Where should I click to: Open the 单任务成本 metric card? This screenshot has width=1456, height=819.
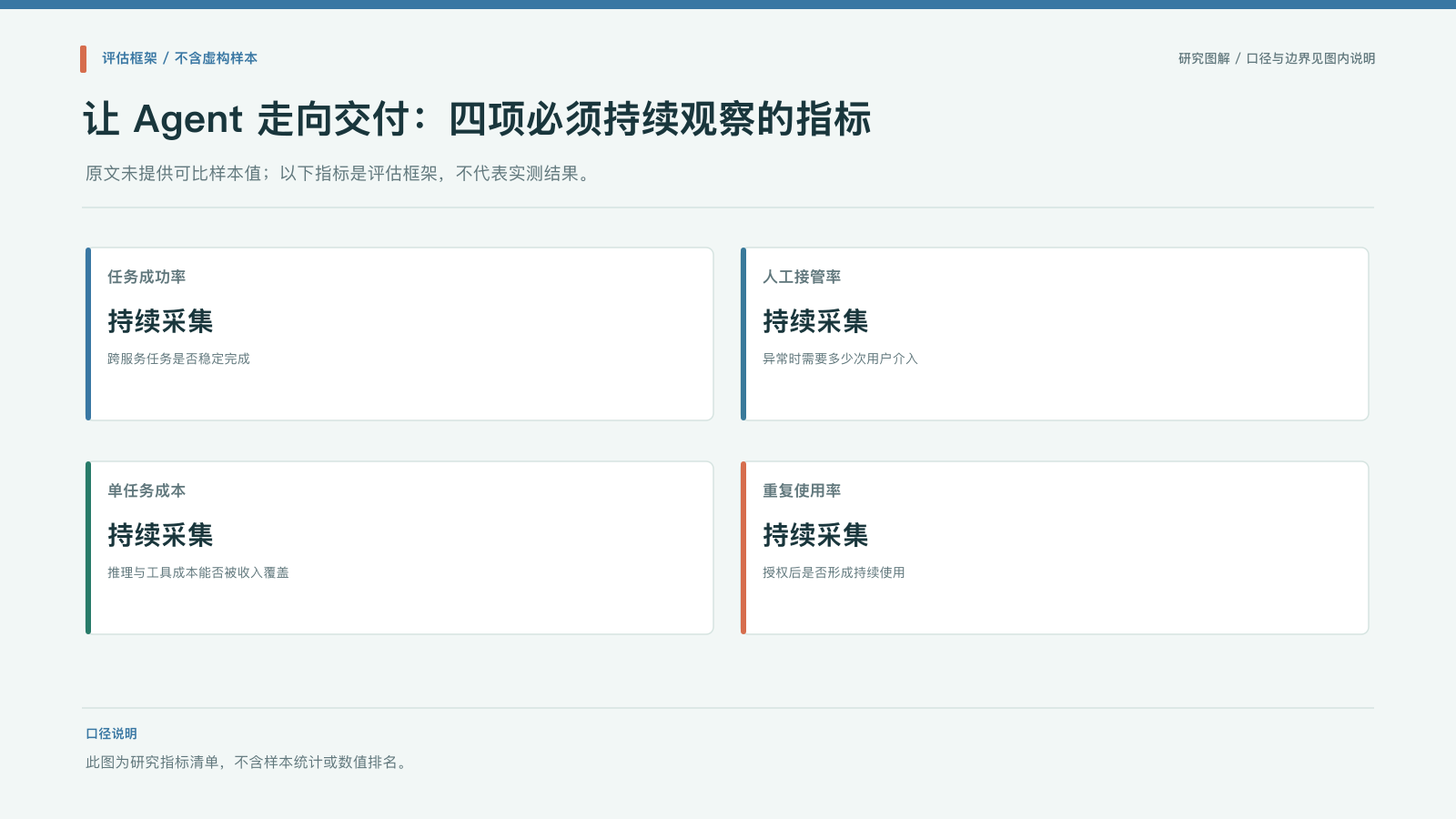pos(399,548)
